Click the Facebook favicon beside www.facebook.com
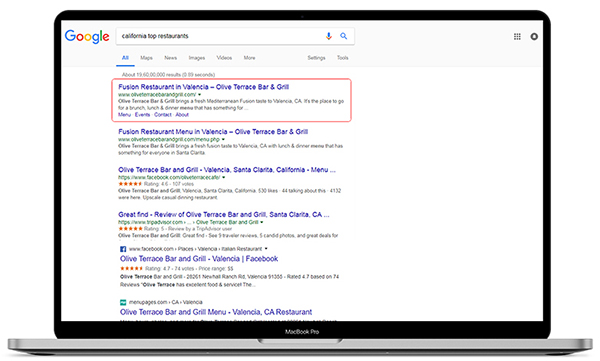The height and width of the screenshot is (361, 600). pyautogui.click(x=123, y=249)
